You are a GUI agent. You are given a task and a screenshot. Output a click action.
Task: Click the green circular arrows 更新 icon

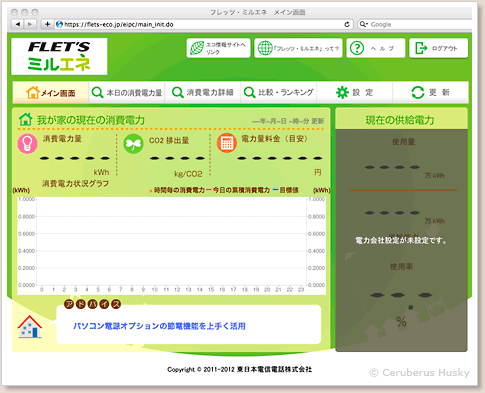[418, 92]
